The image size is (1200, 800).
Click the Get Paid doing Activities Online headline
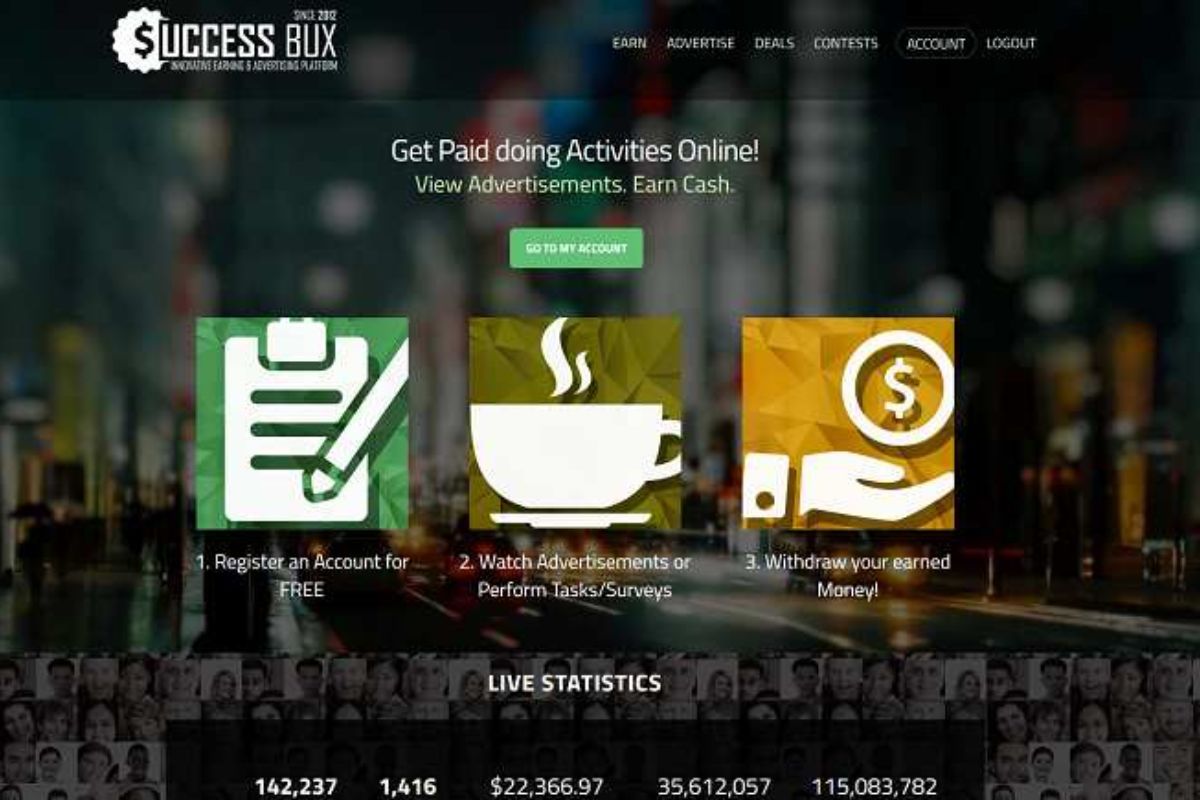[x=575, y=152]
